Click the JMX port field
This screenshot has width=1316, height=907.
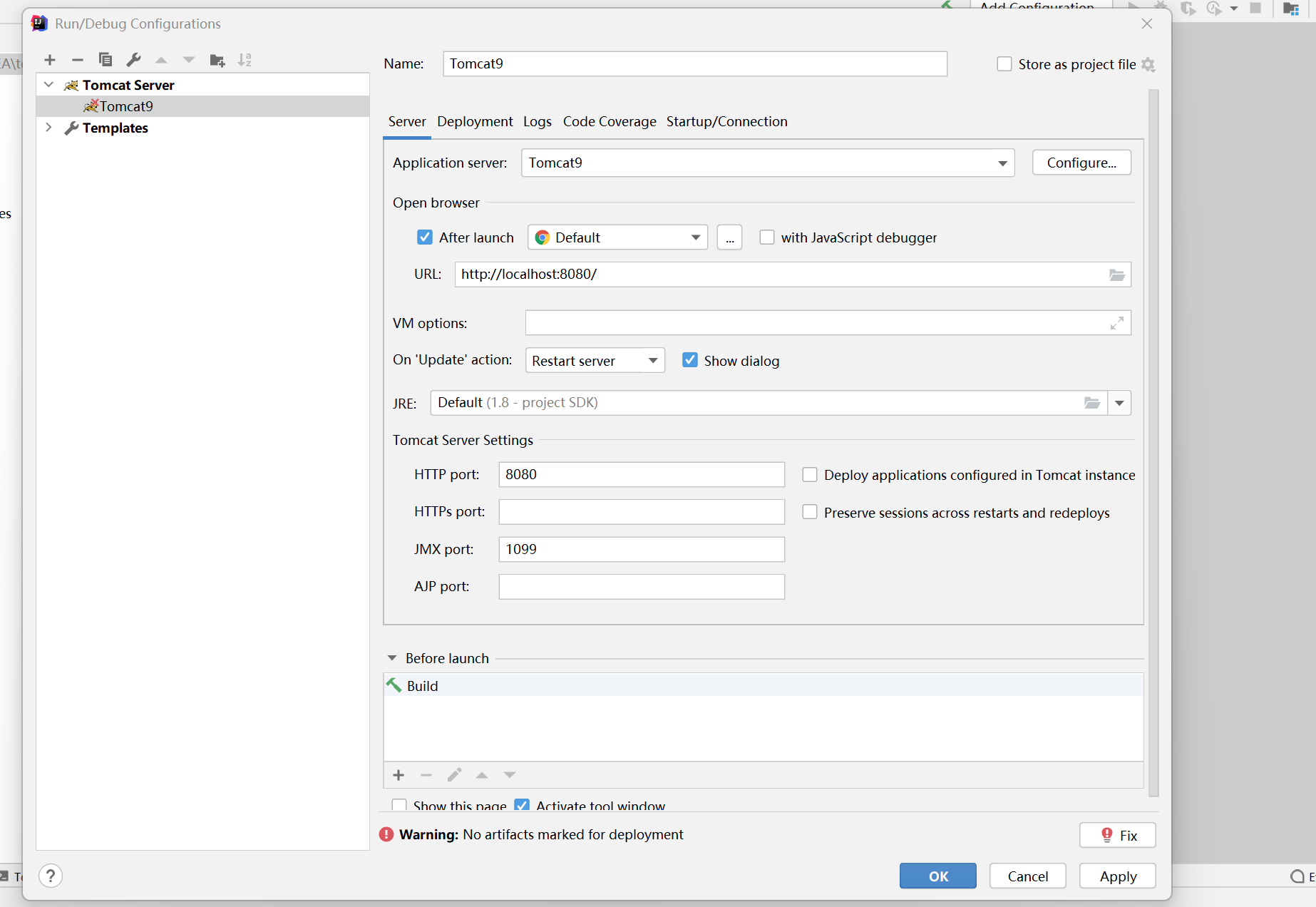tap(642, 549)
